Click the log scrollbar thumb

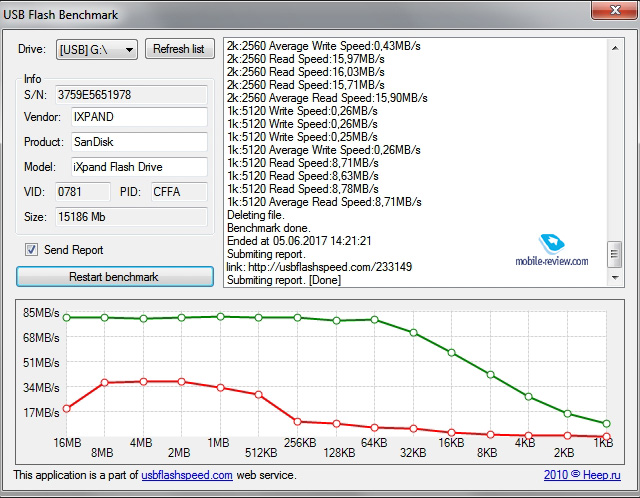pos(615,254)
